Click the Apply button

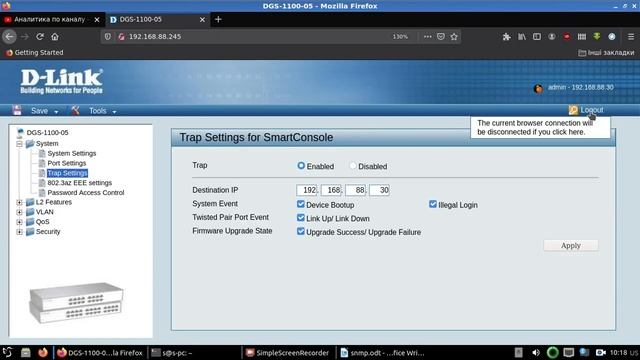click(571, 246)
